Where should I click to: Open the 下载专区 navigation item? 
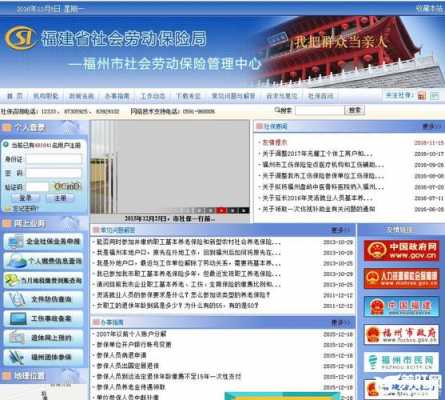tap(188, 96)
